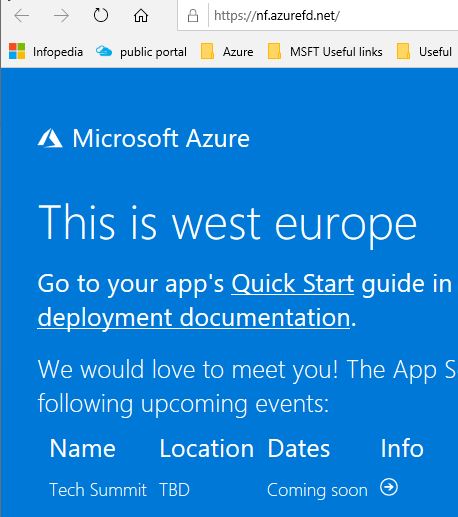Click the padlock site security icon
458x517 pixels.
point(193,16)
